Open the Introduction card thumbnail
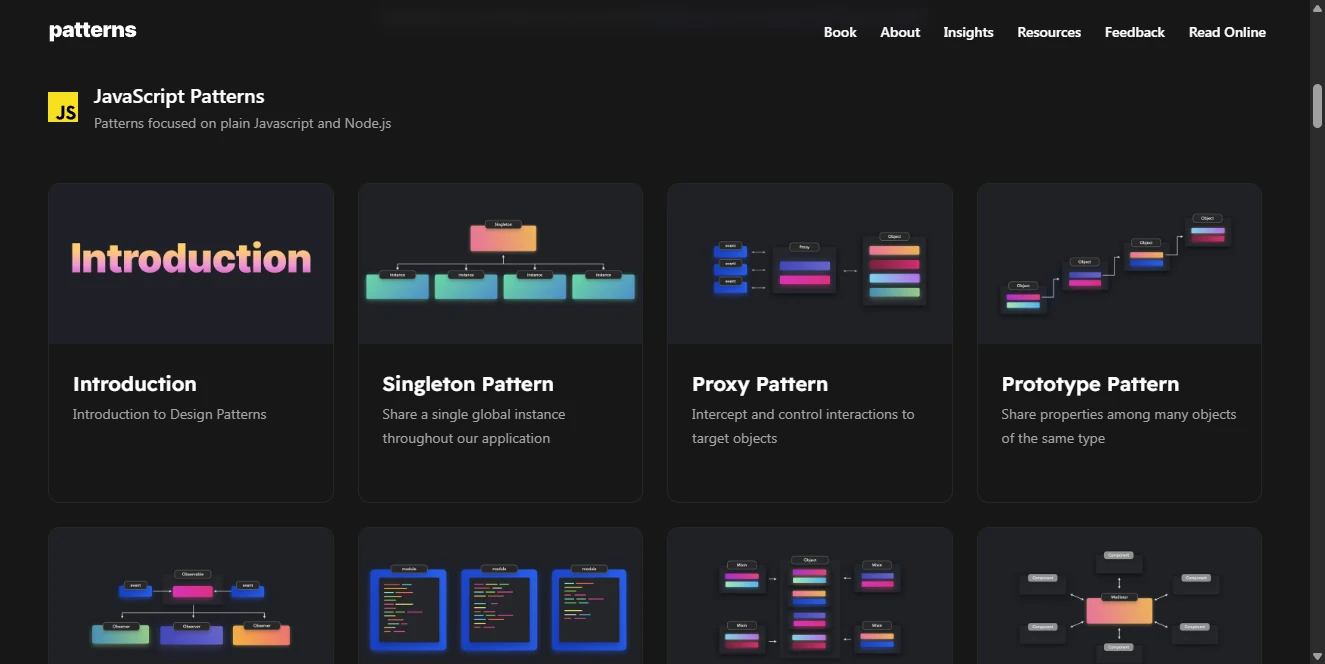Image resolution: width=1325 pixels, height=664 pixels. pyautogui.click(x=190, y=263)
